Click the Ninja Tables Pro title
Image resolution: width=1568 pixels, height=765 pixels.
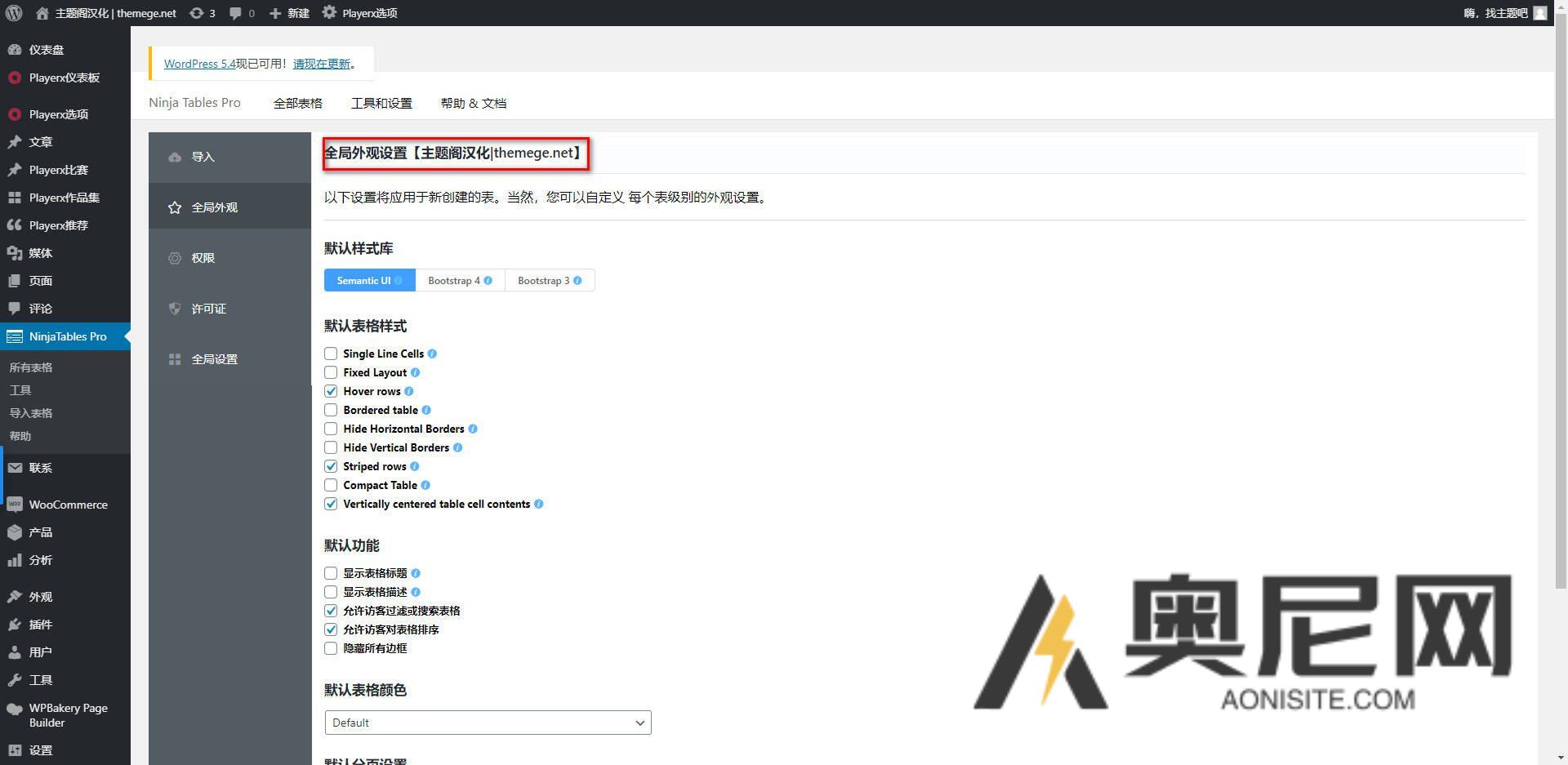(194, 103)
